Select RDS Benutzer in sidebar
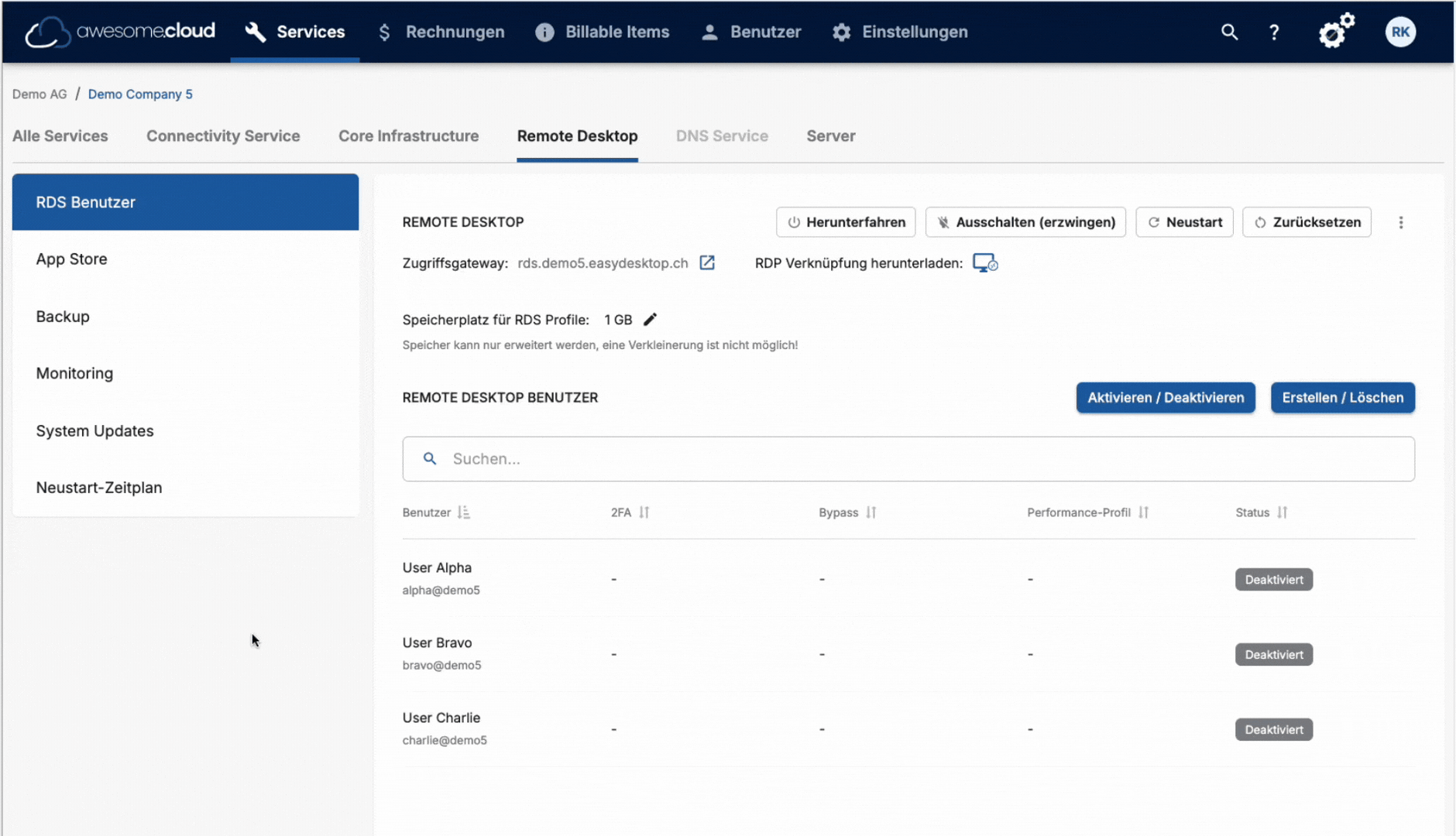This screenshot has height=836, width=1456. 185,202
